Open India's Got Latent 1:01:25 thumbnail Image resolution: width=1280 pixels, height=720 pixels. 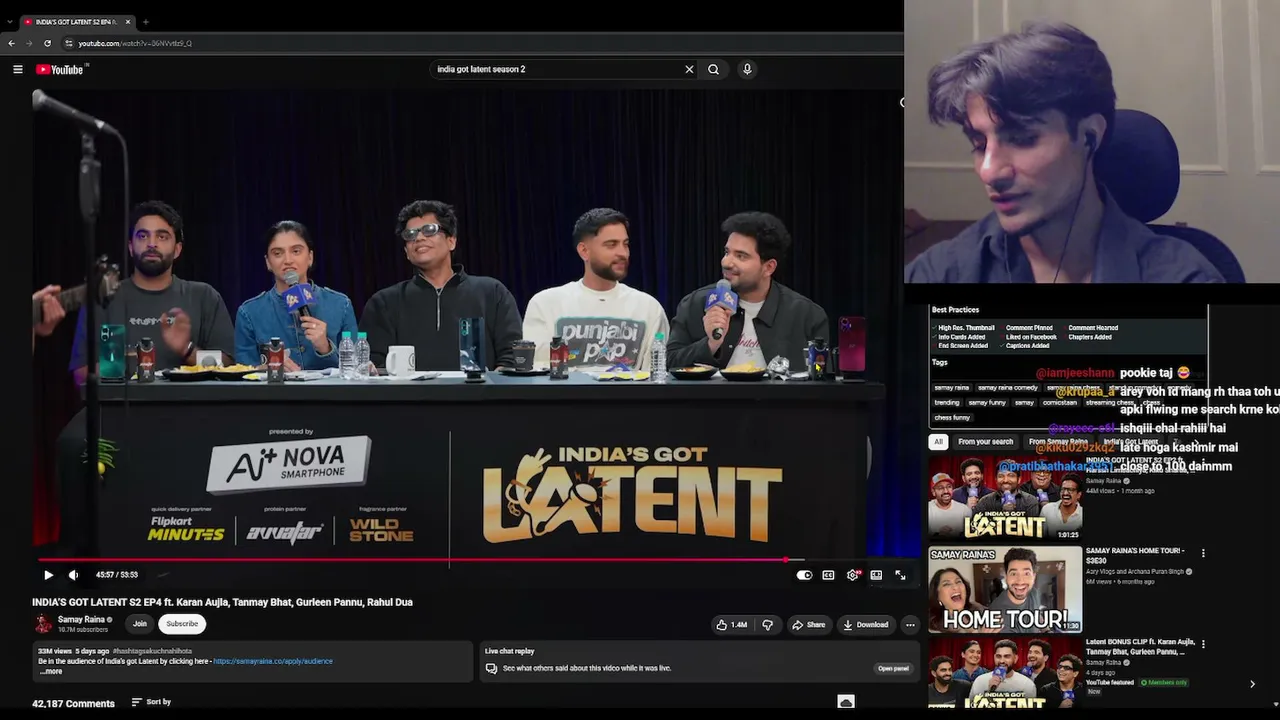[x=1005, y=500]
